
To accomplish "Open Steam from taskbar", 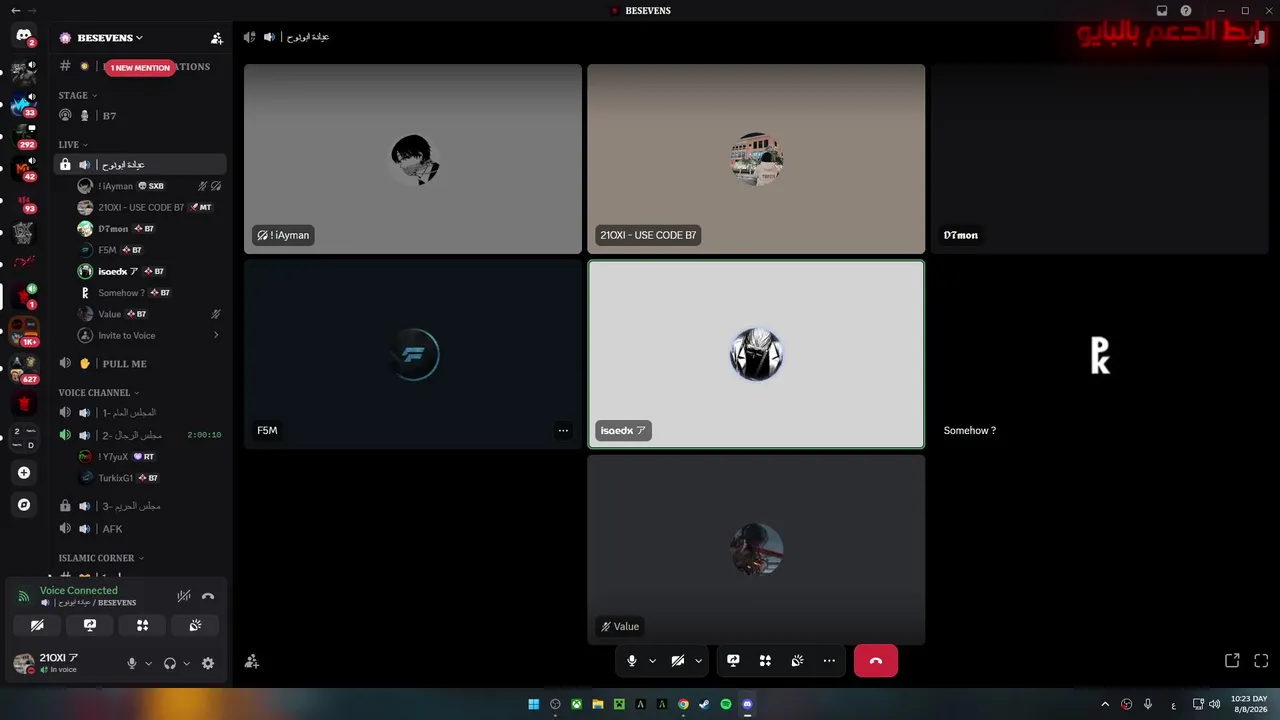I will click(x=704, y=704).
